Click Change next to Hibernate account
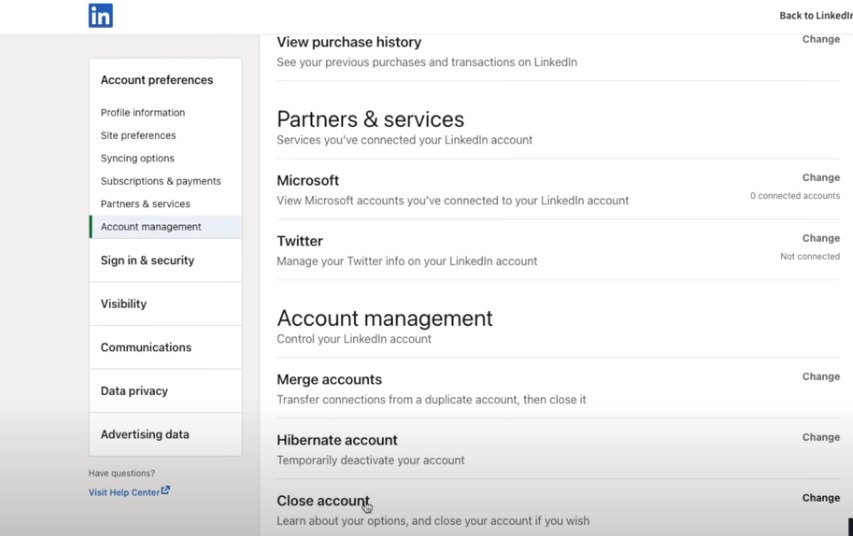 [x=820, y=437]
